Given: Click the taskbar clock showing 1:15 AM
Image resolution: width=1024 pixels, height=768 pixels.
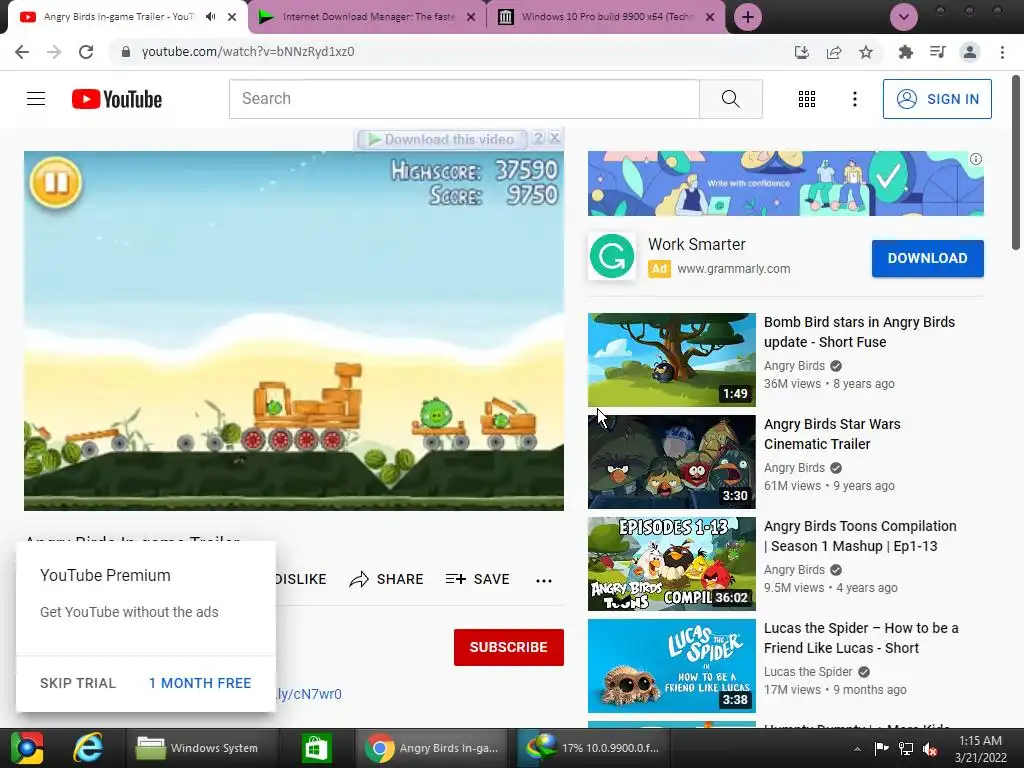Looking at the screenshot, I should (x=981, y=749).
